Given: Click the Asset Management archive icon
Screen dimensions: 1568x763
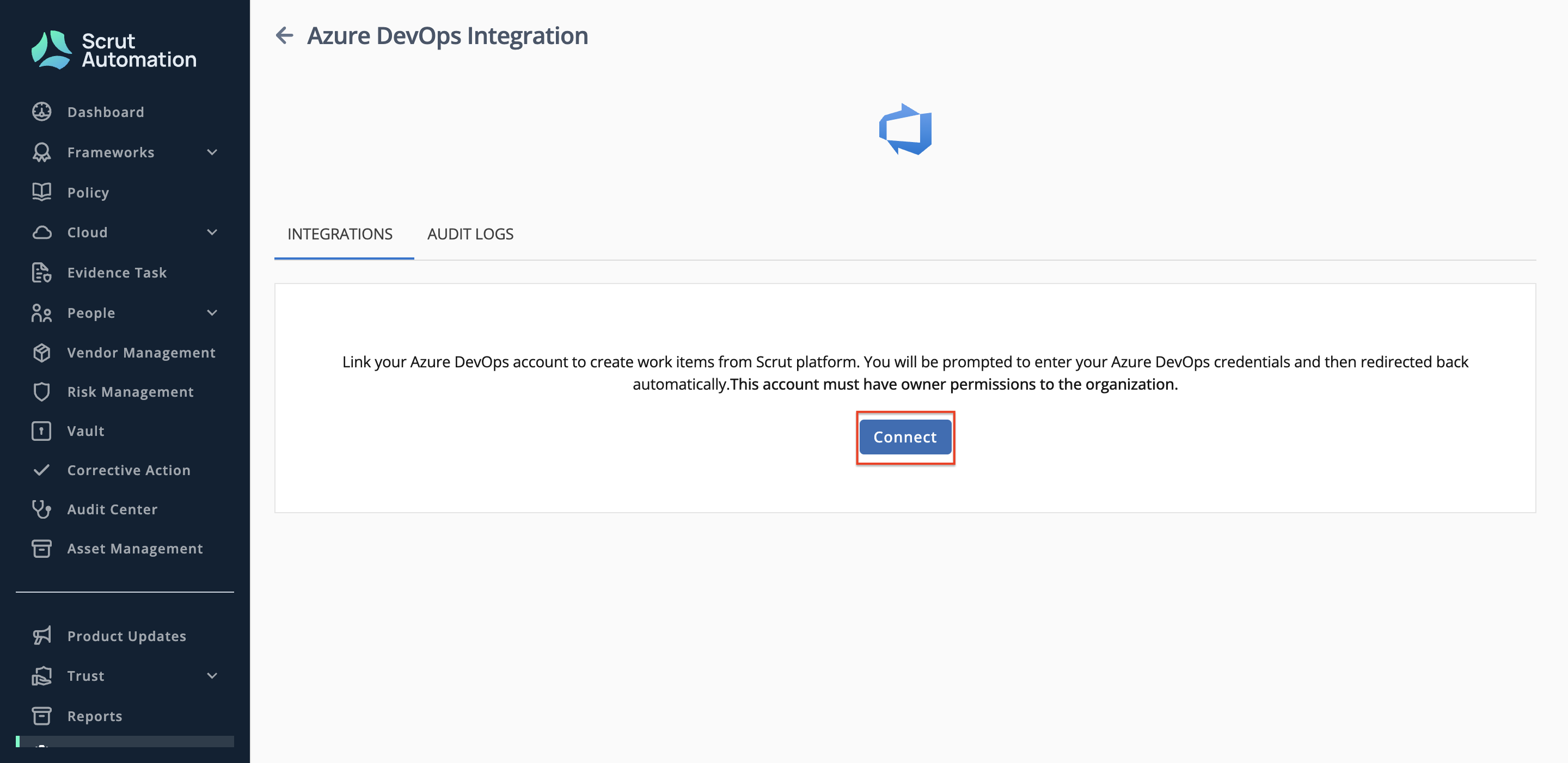Looking at the screenshot, I should click(41, 549).
